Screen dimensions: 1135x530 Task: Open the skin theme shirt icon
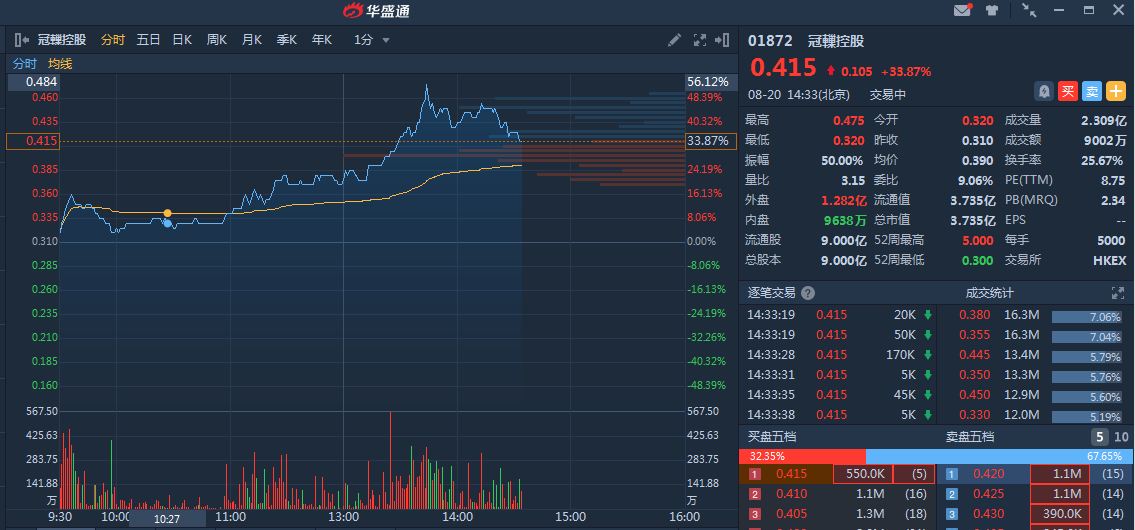tap(992, 11)
